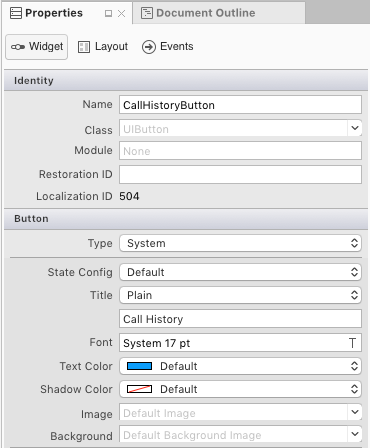Open the Text Color Default dropdown stepper
Image resolution: width=370 pixels, height=448 pixels.
coord(354,366)
